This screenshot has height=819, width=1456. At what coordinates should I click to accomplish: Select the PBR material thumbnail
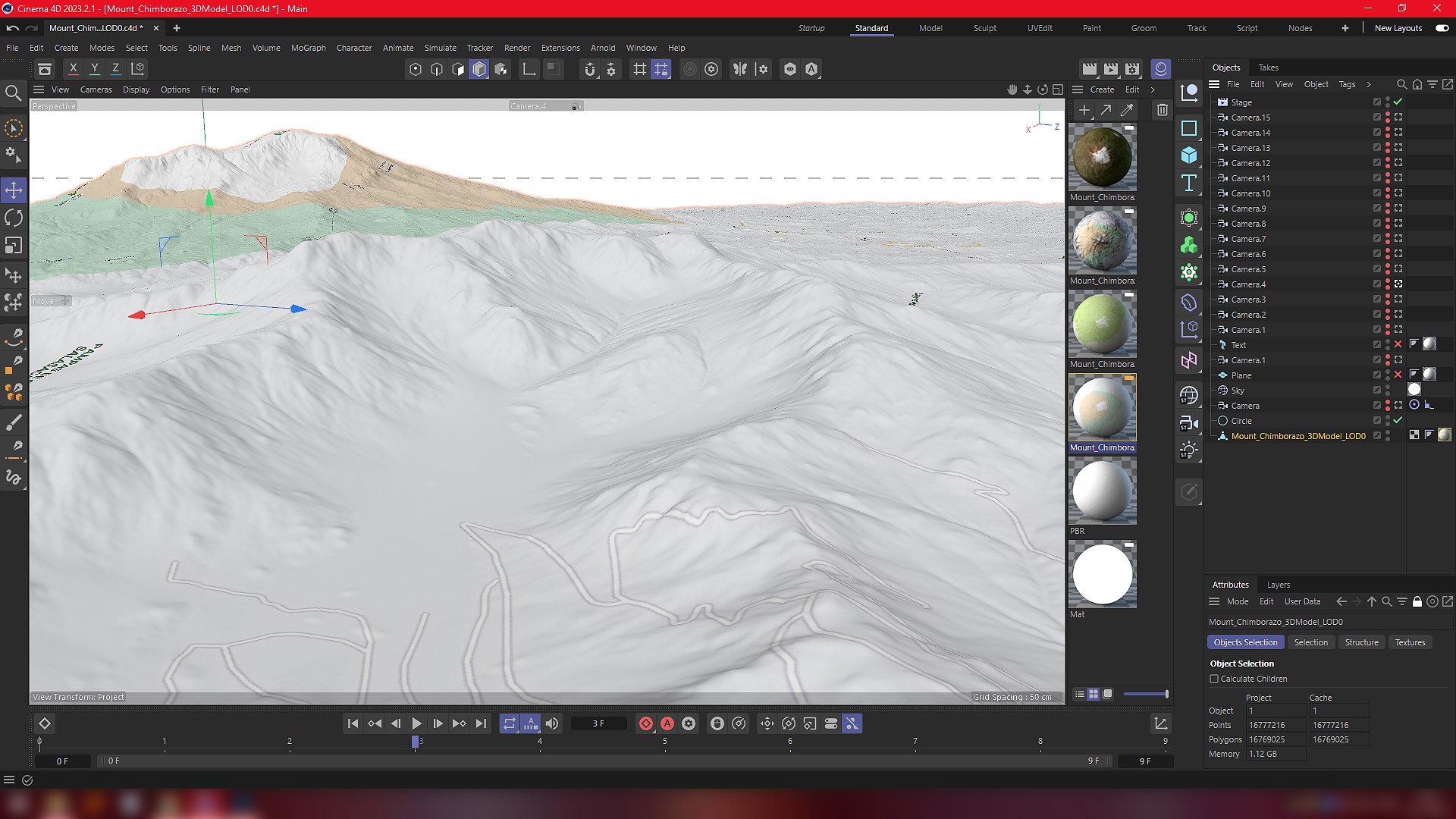[1102, 491]
